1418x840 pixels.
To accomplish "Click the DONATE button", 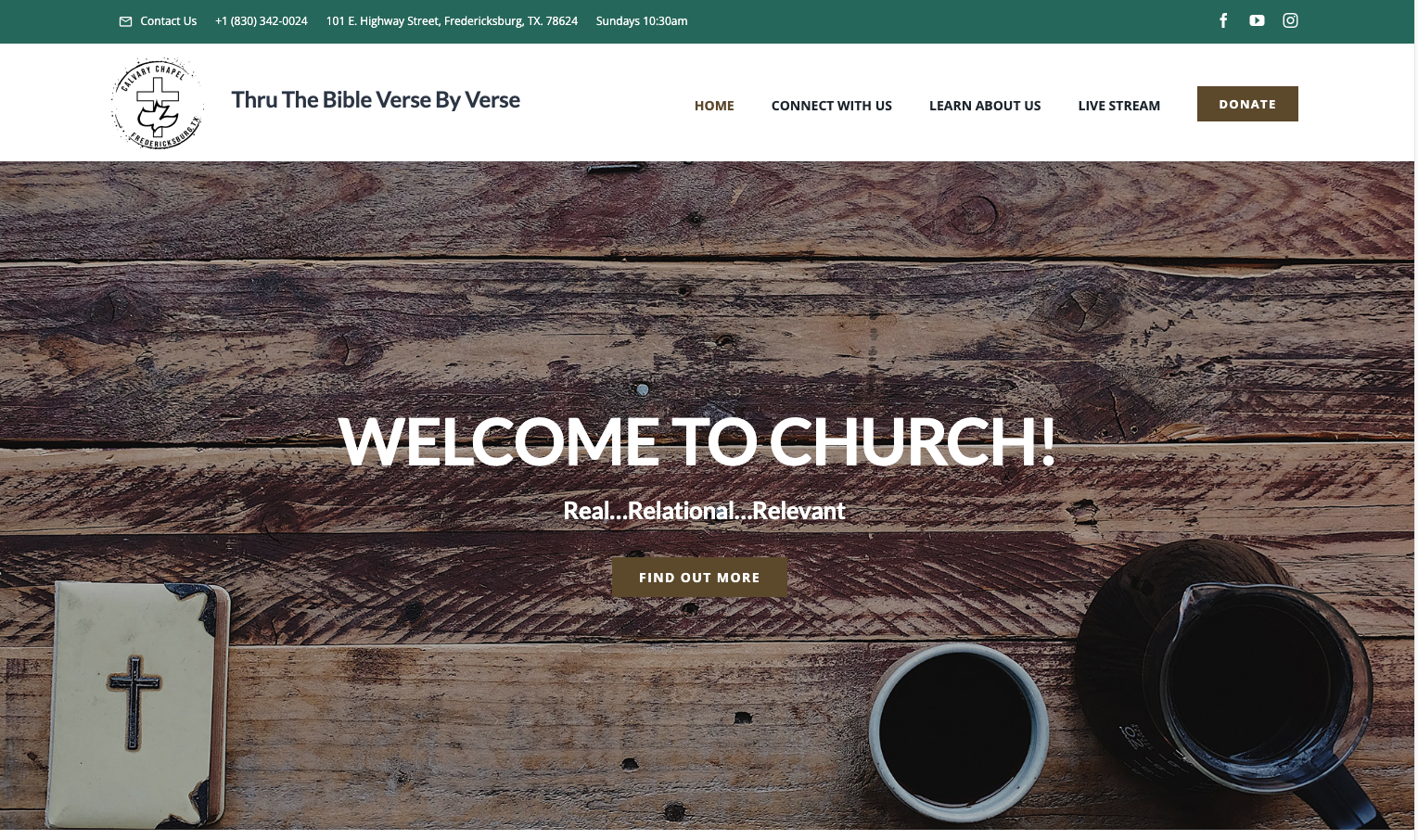I will pyautogui.click(x=1247, y=104).
